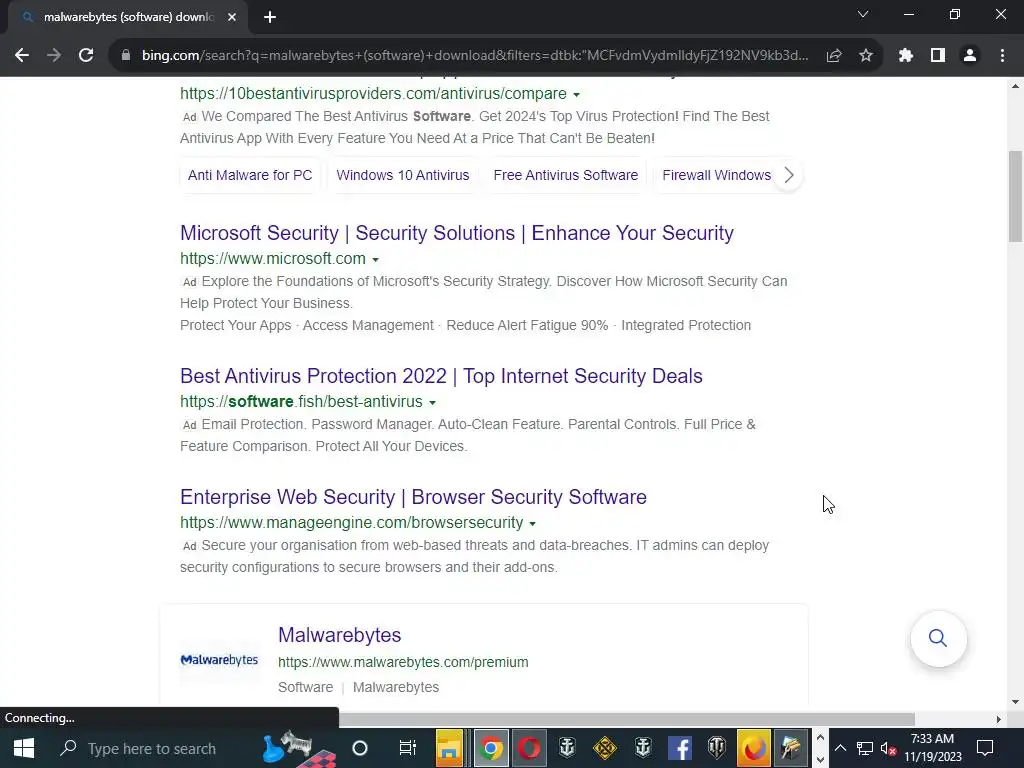Image resolution: width=1024 pixels, height=768 pixels.
Task: Close the malwarebytes search tab
Action: (x=232, y=17)
